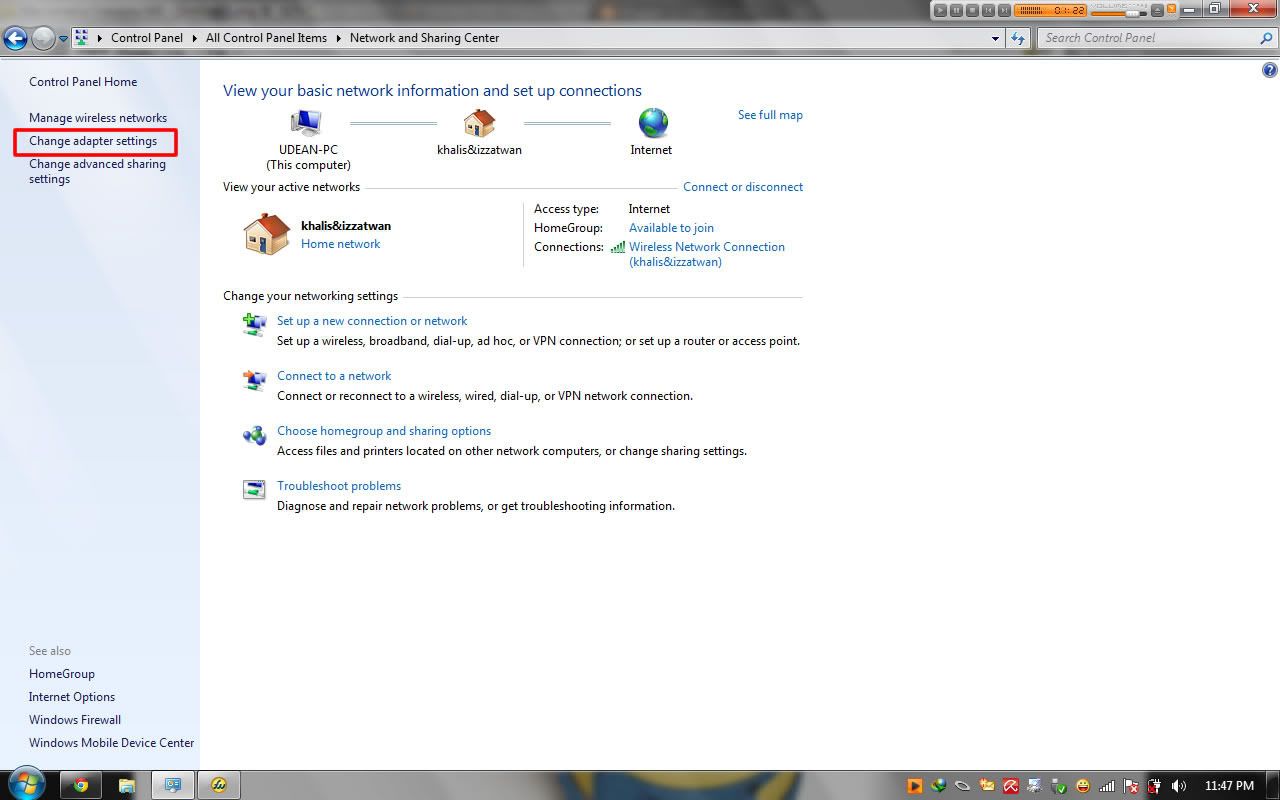1280x800 pixels.
Task: Click the speaker volume tray icon
Action: pos(1179,786)
